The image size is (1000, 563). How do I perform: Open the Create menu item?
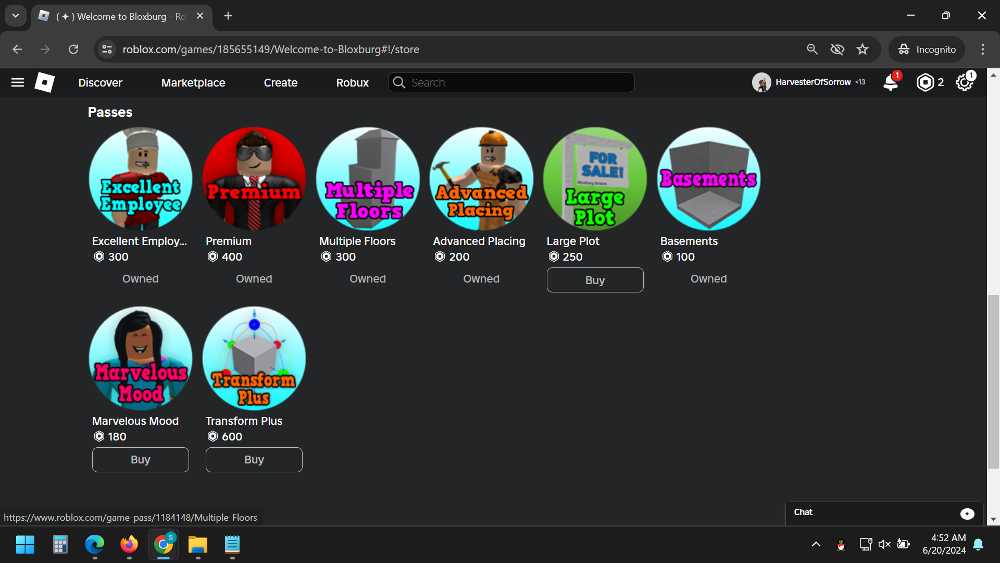pyautogui.click(x=281, y=83)
